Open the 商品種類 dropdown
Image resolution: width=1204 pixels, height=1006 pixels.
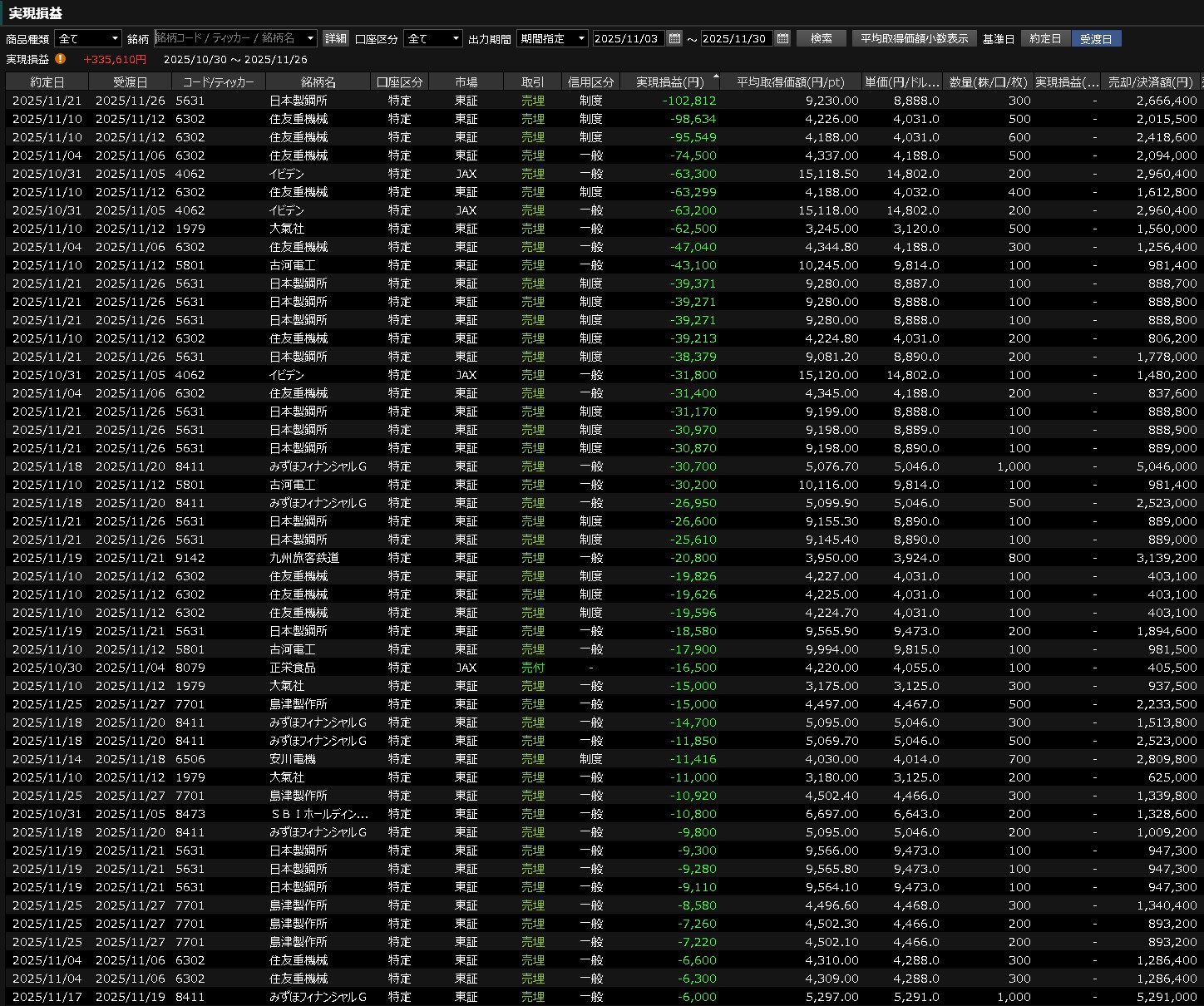[x=88, y=38]
